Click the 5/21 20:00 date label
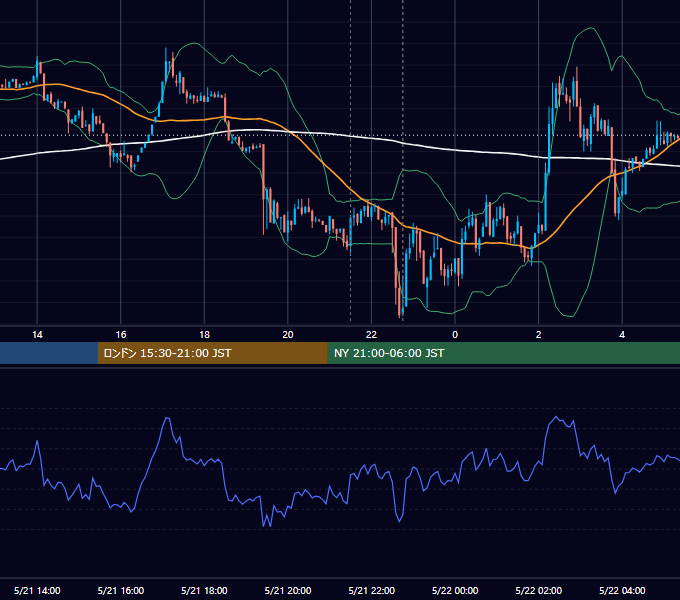Screen dimensions: 680x600 [x=288, y=590]
